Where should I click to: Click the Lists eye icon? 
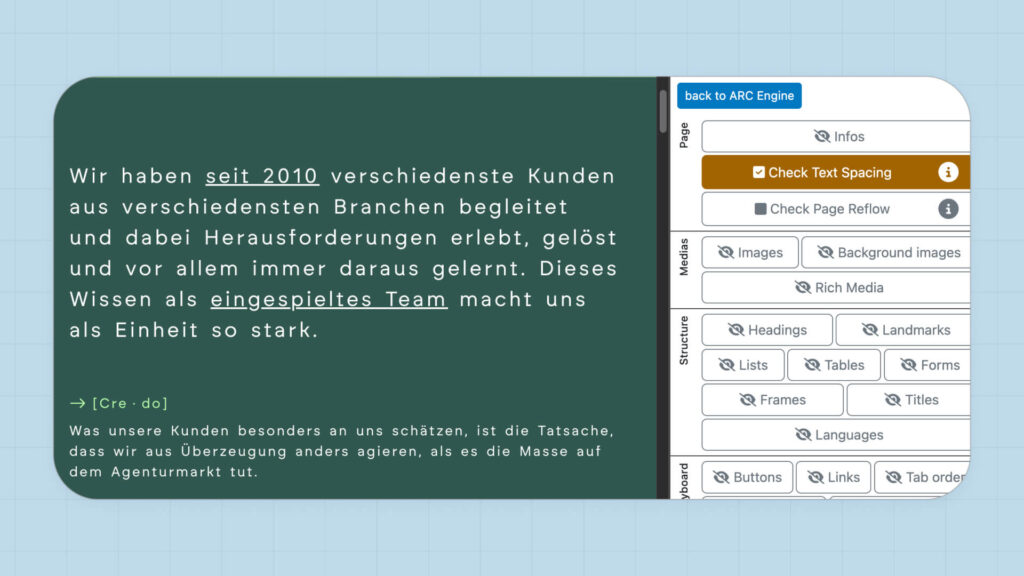(x=725, y=365)
